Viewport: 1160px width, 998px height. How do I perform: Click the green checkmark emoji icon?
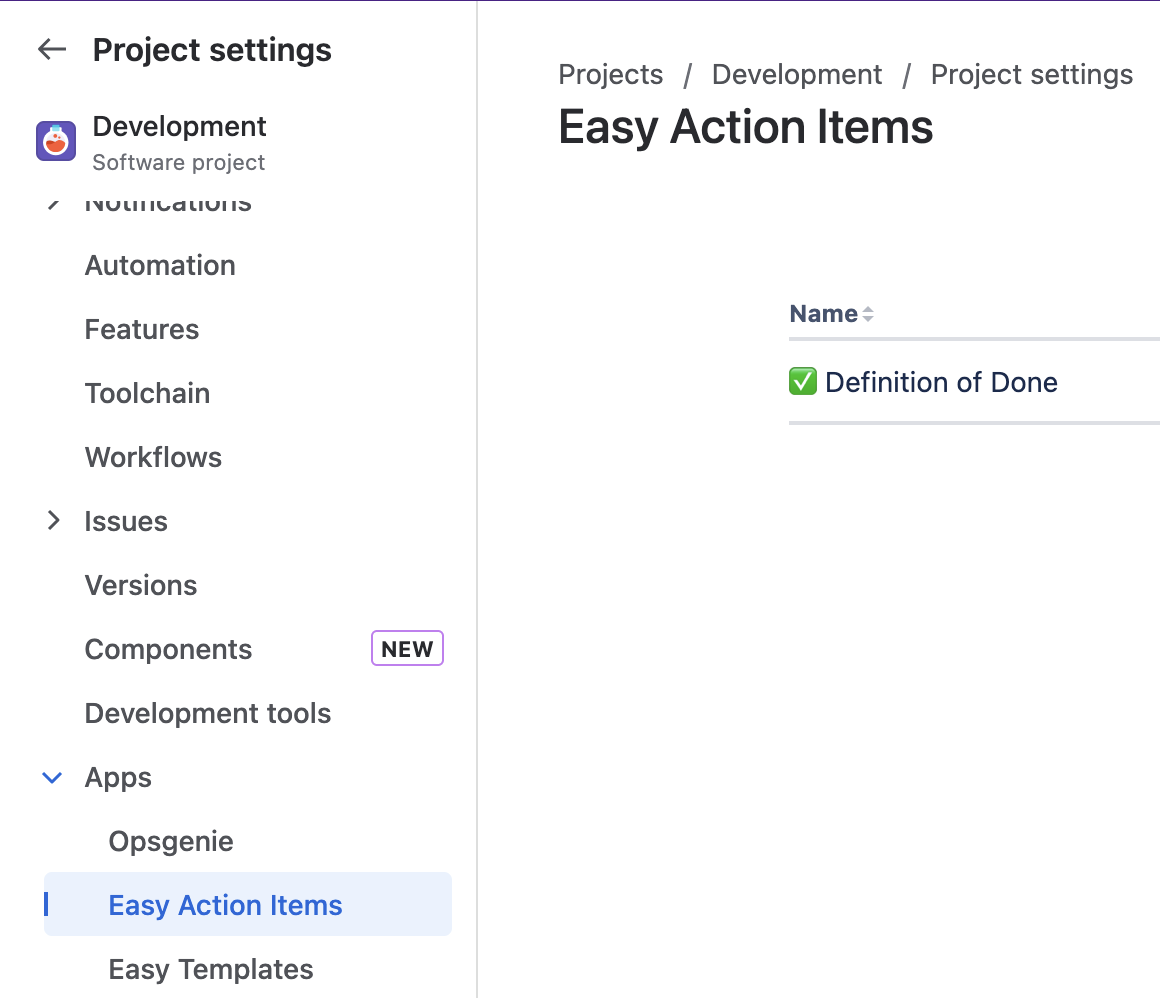pyautogui.click(x=803, y=382)
